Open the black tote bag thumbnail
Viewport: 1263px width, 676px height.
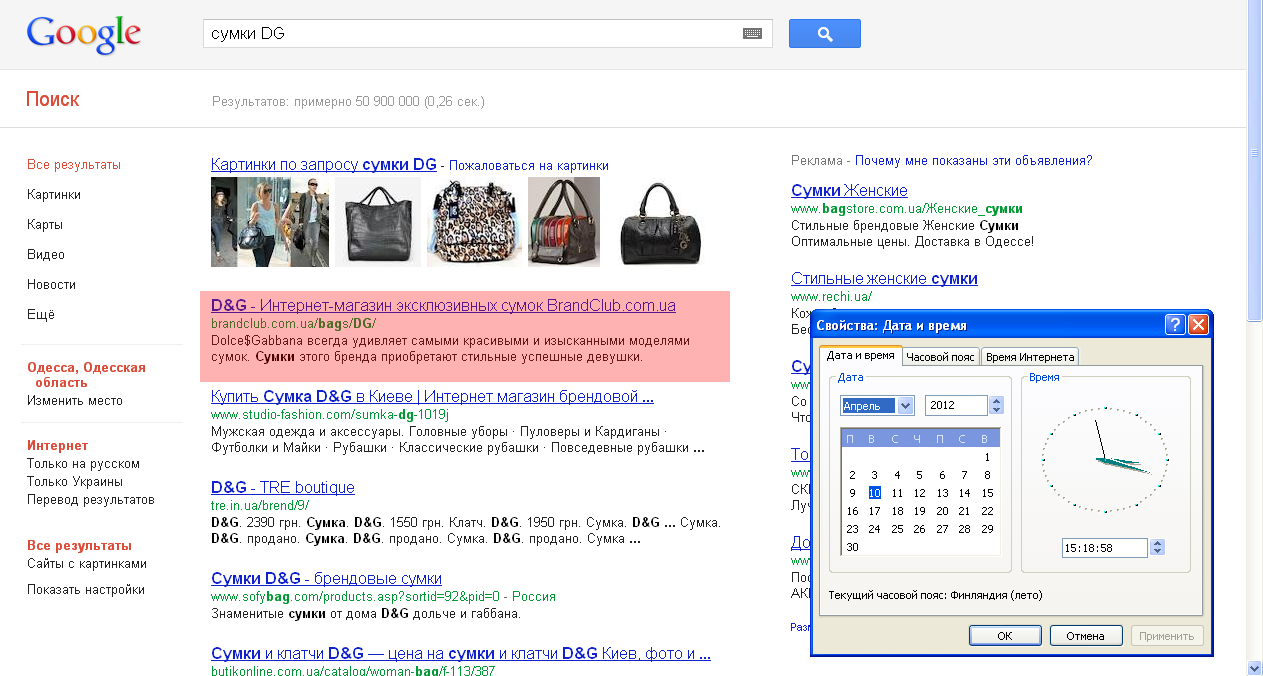coord(378,222)
